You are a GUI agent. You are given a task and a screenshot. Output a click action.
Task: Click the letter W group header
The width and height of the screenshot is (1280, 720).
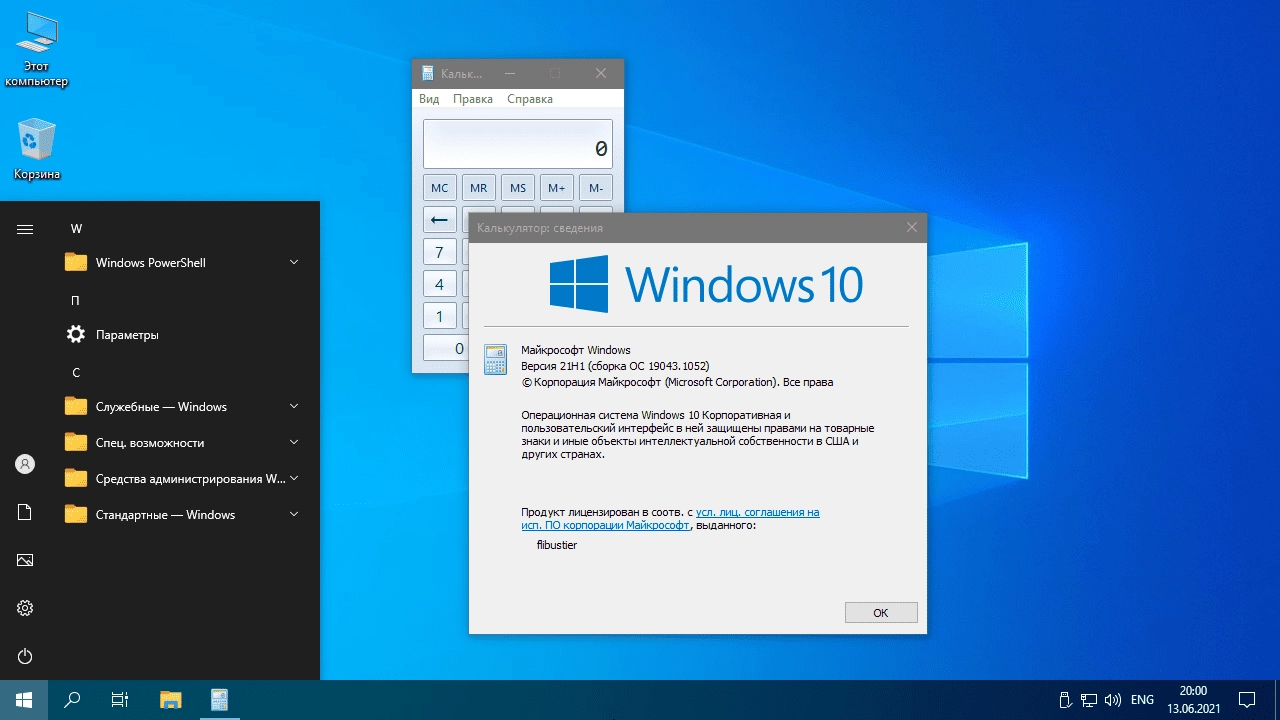click(76, 229)
